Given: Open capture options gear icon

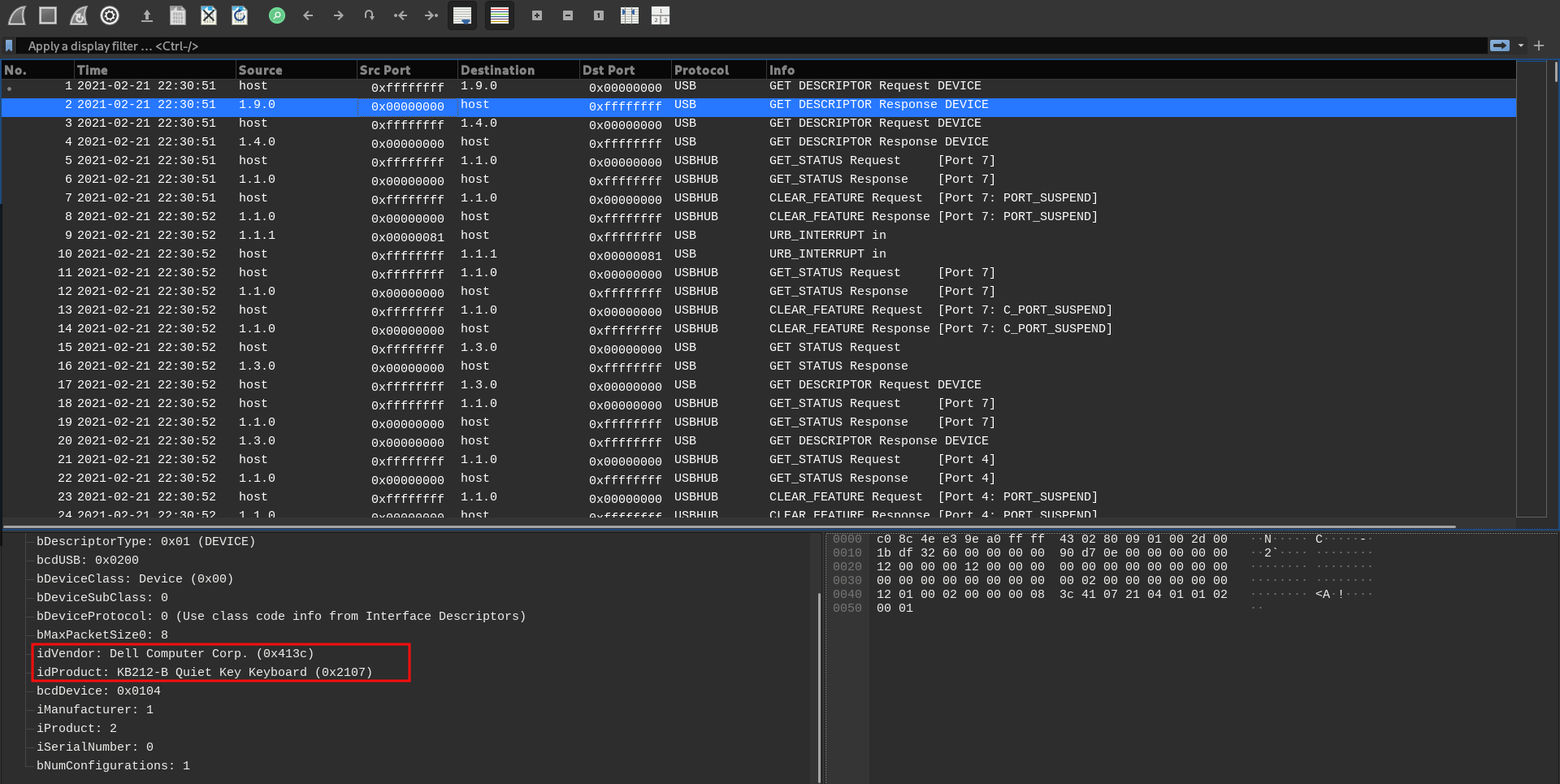Looking at the screenshot, I should (x=110, y=15).
